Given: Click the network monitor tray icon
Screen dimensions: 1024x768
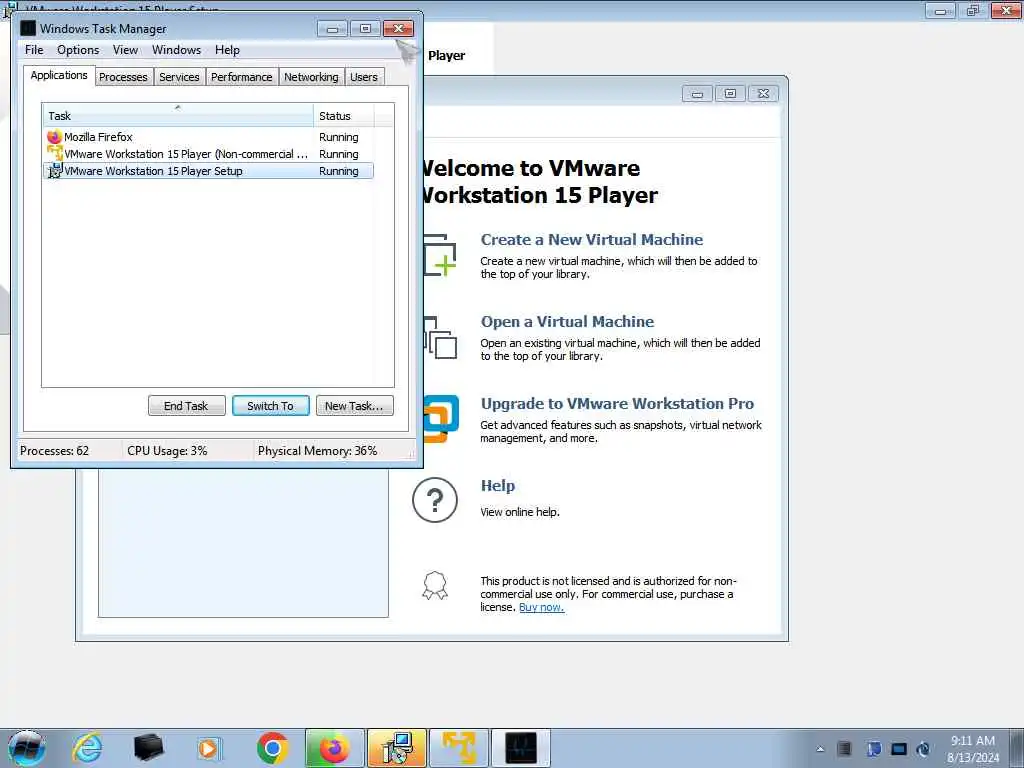Looking at the screenshot, I should tap(899, 749).
